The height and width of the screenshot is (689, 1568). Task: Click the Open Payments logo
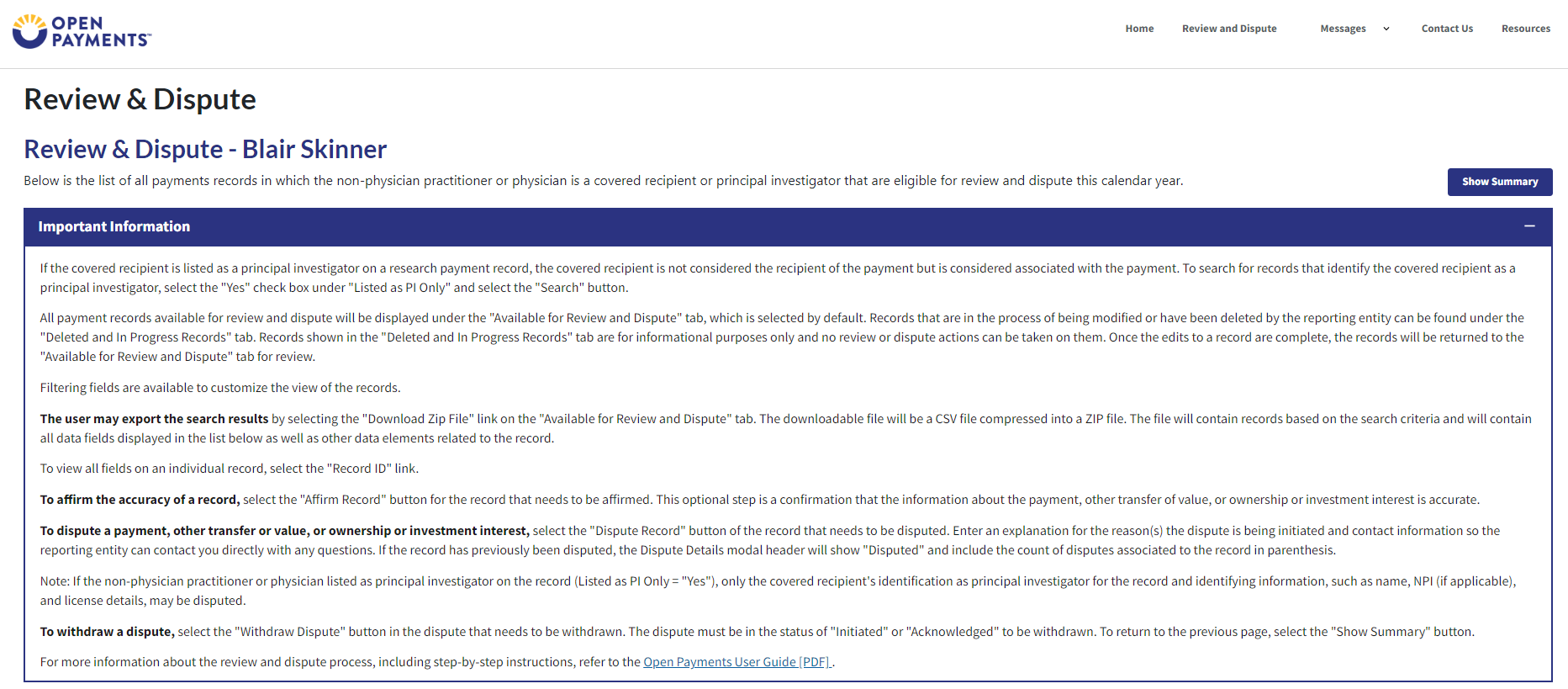tap(82, 31)
